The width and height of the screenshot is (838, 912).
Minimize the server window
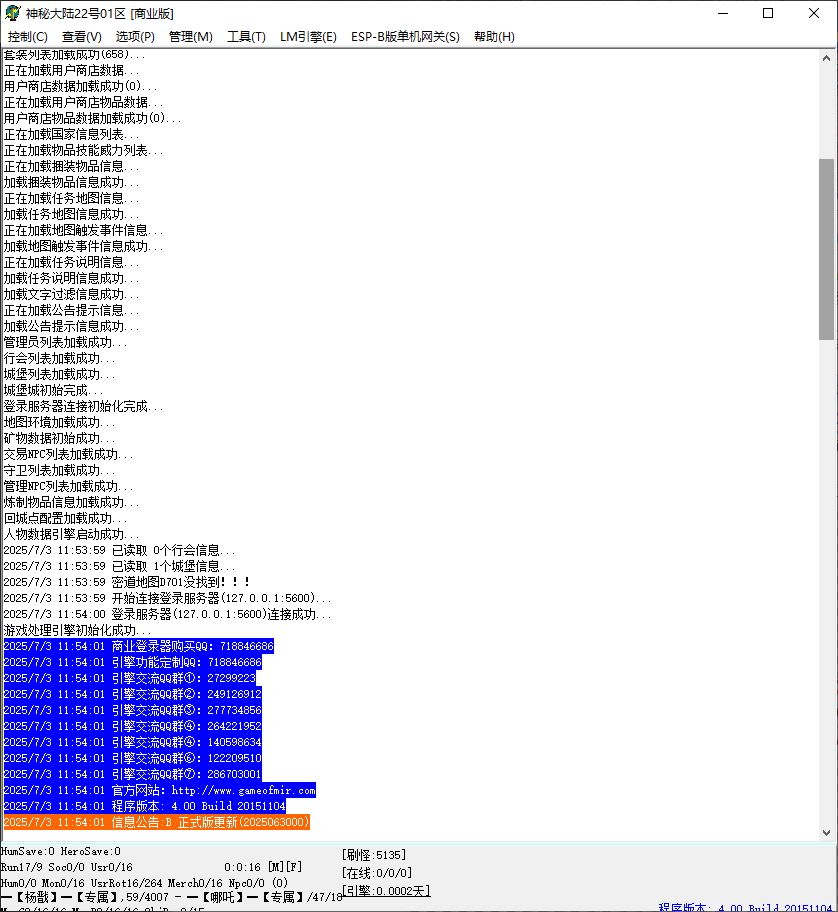pyautogui.click(x=723, y=13)
